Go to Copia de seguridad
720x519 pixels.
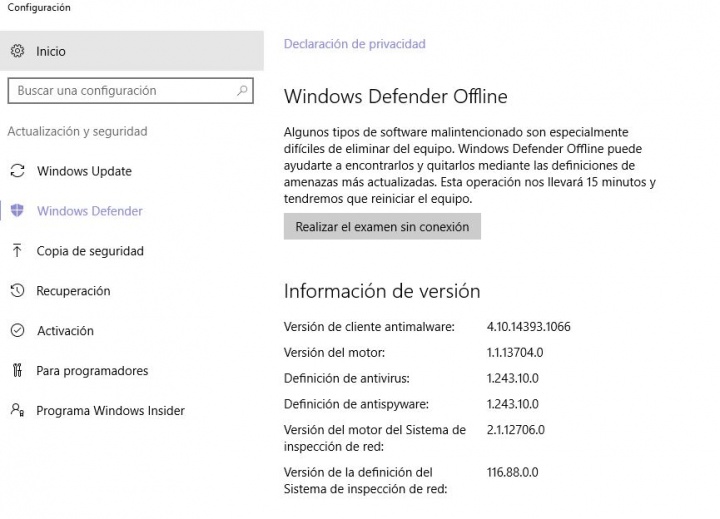[x=90, y=251]
